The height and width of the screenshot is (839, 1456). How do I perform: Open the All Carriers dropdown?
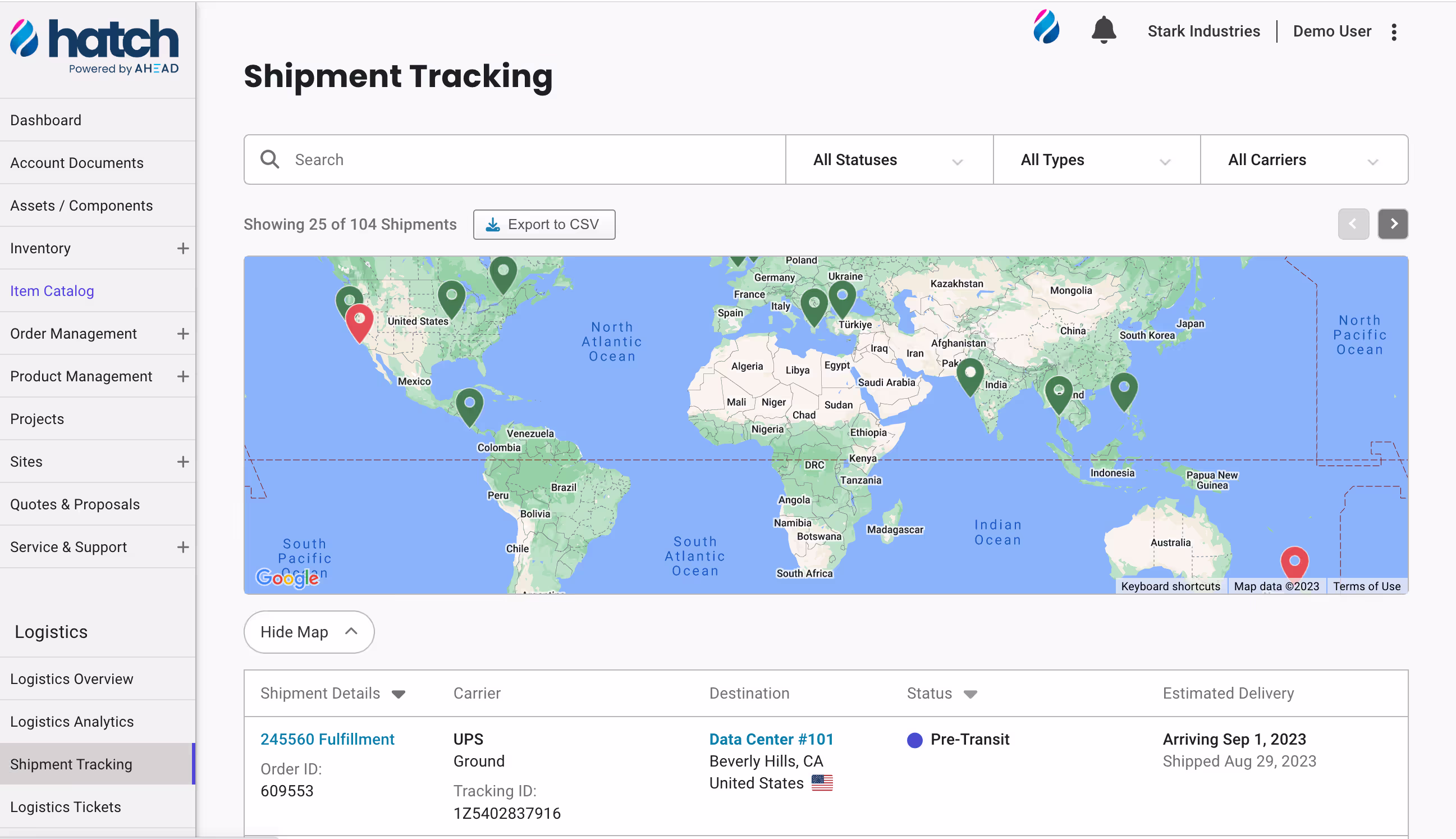coord(1303,159)
